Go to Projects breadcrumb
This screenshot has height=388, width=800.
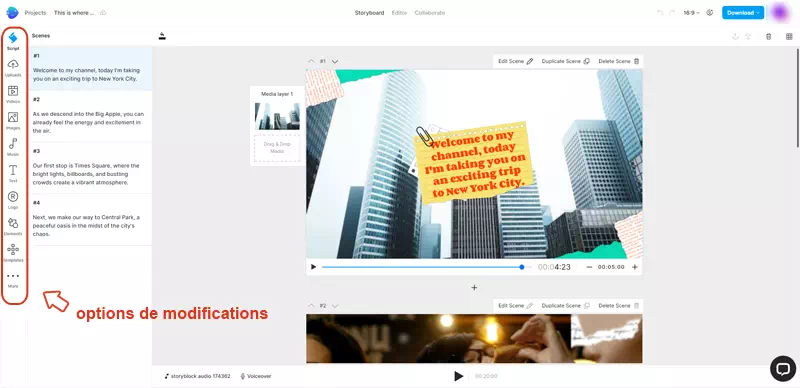(x=35, y=13)
